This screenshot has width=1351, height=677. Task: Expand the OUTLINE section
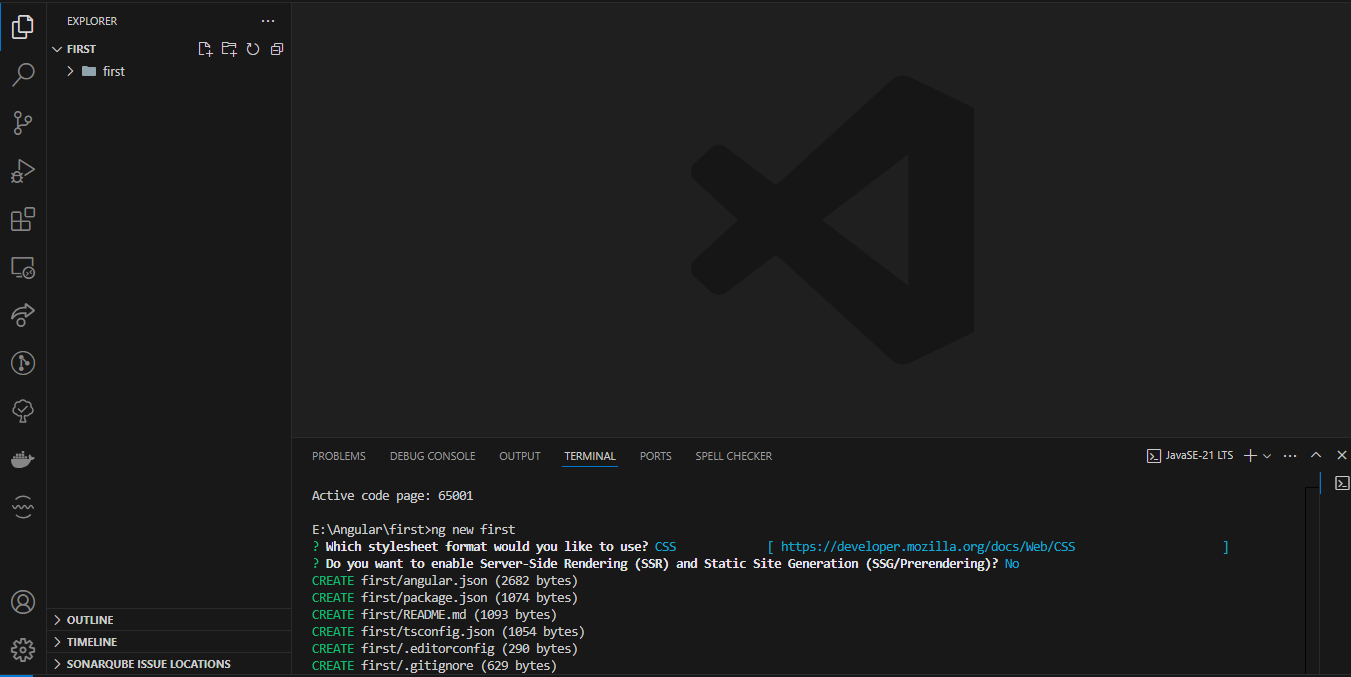click(169, 620)
